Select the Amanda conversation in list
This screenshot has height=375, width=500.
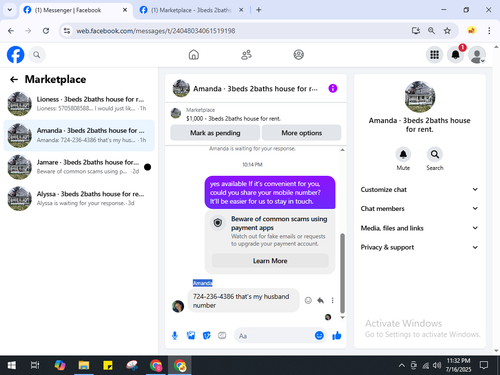(x=79, y=135)
